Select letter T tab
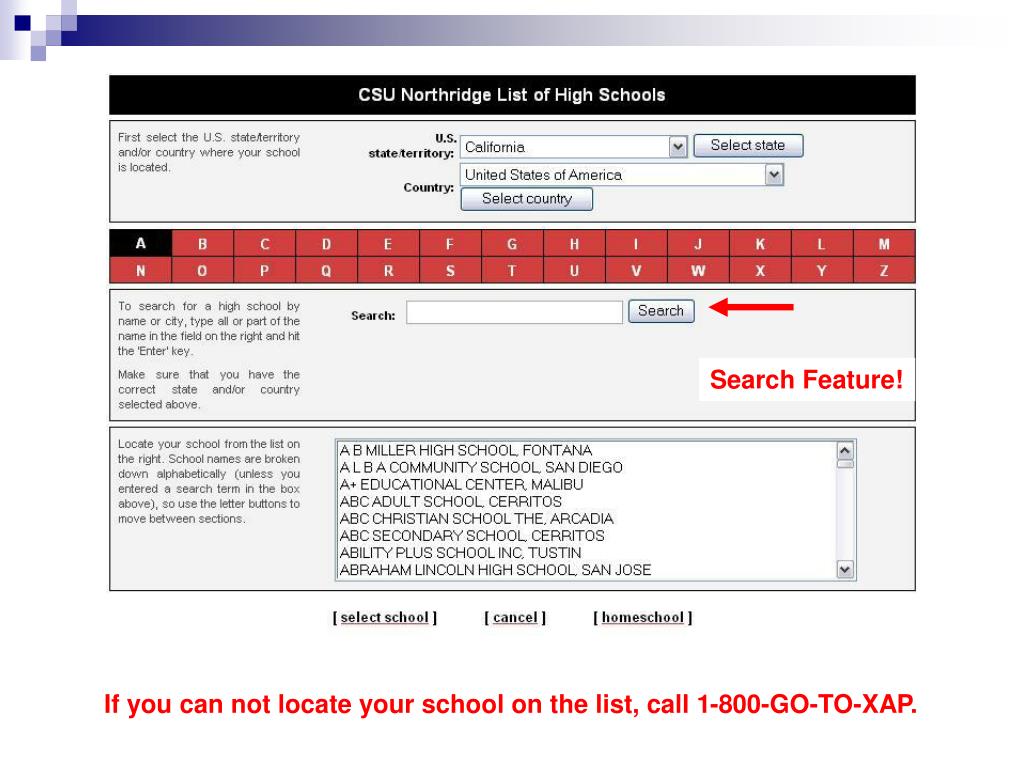The height and width of the screenshot is (768, 1024). tap(512, 270)
